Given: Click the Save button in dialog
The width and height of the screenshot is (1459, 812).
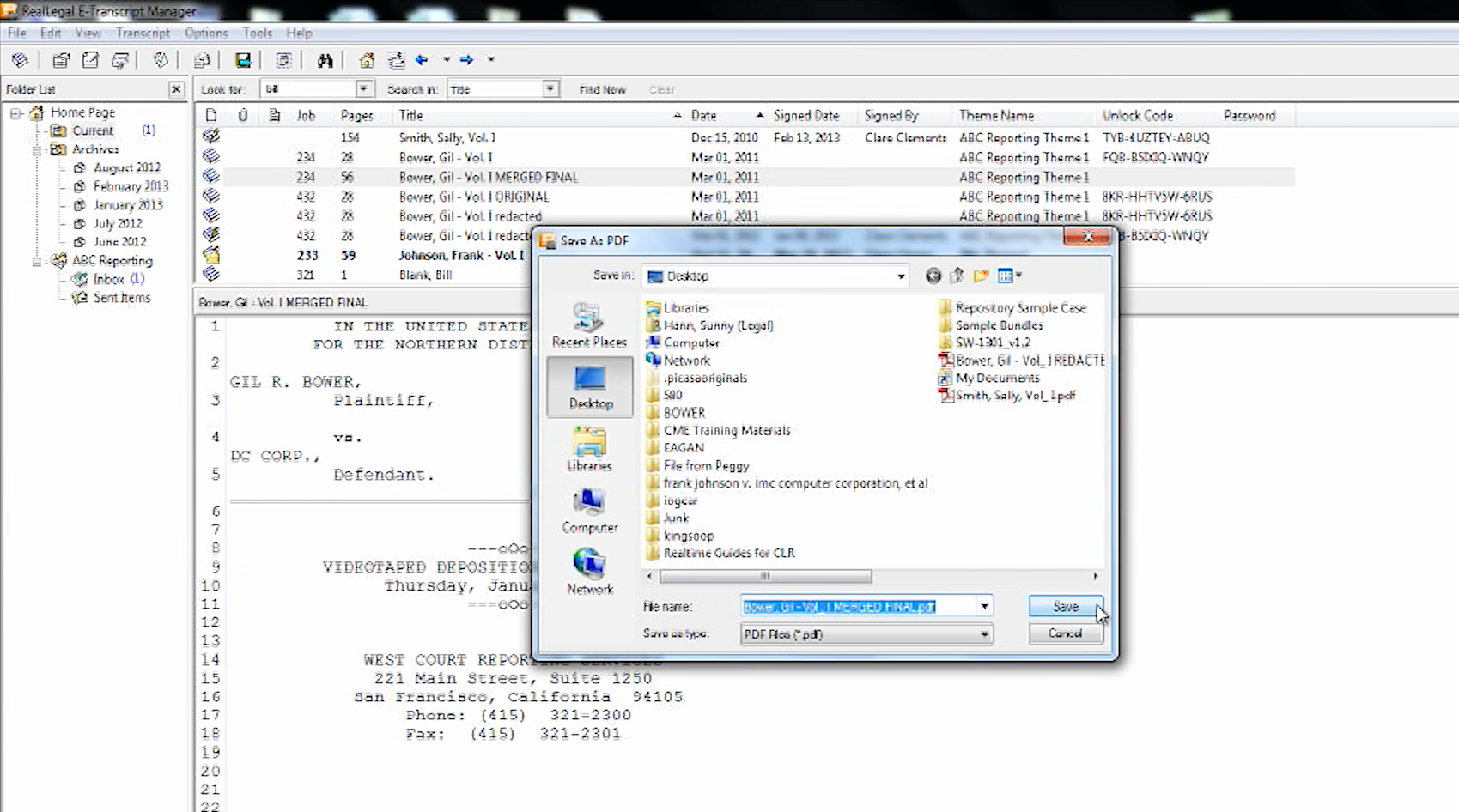Looking at the screenshot, I should (x=1065, y=606).
